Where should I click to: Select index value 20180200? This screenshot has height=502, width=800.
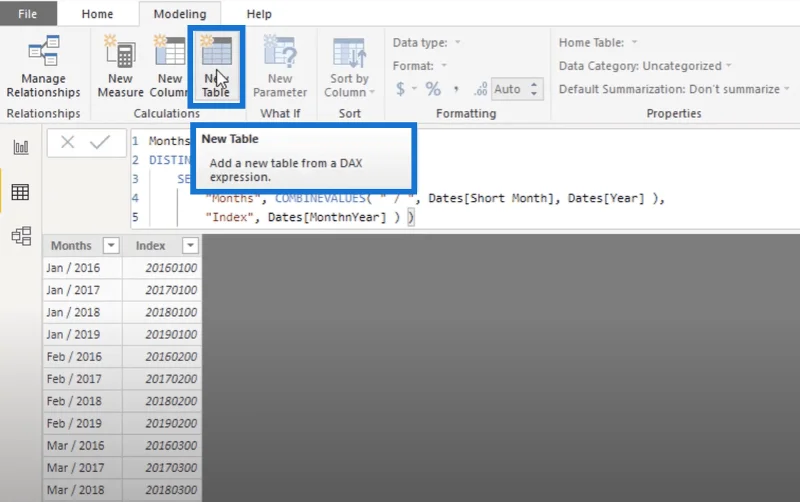click(x=162, y=401)
